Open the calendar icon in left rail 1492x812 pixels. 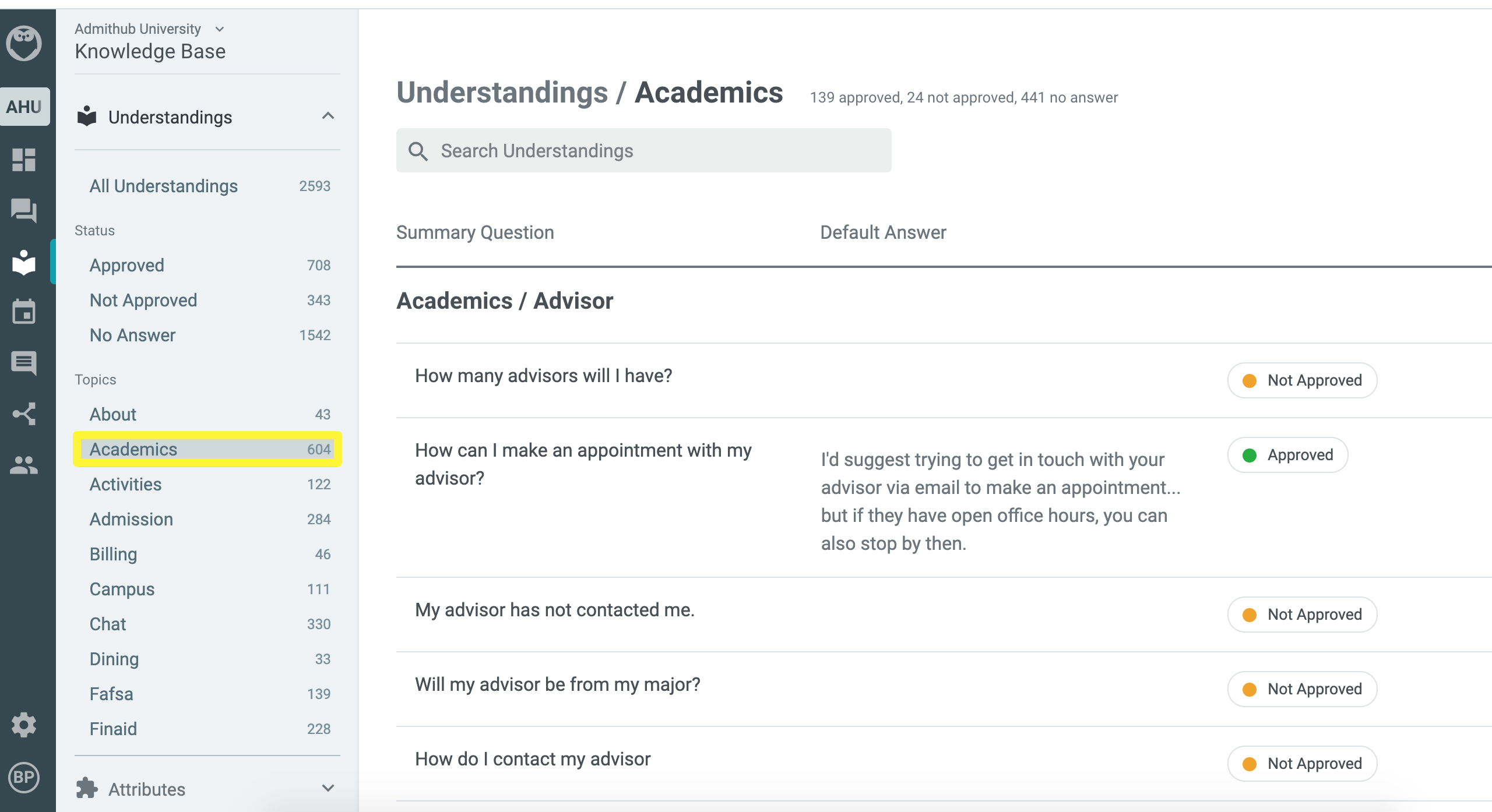(24, 312)
